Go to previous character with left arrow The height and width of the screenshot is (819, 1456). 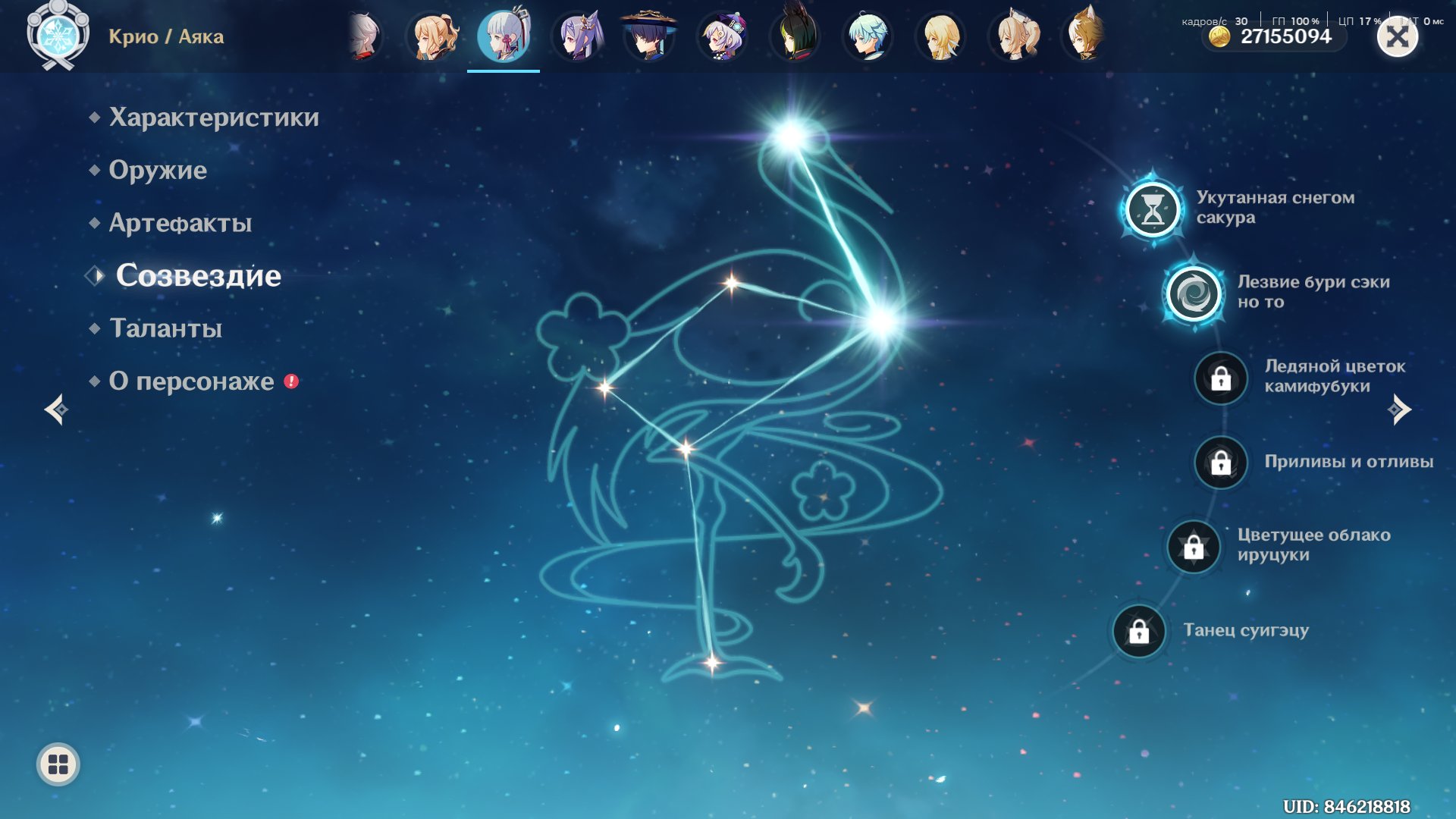pyautogui.click(x=56, y=409)
